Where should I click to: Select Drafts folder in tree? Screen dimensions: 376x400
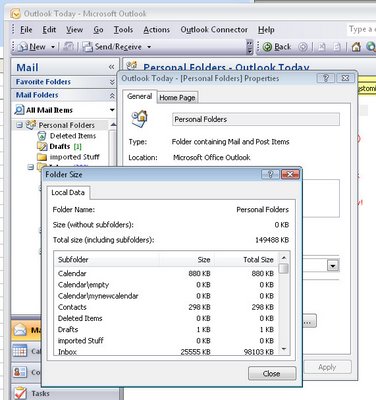coord(60,146)
